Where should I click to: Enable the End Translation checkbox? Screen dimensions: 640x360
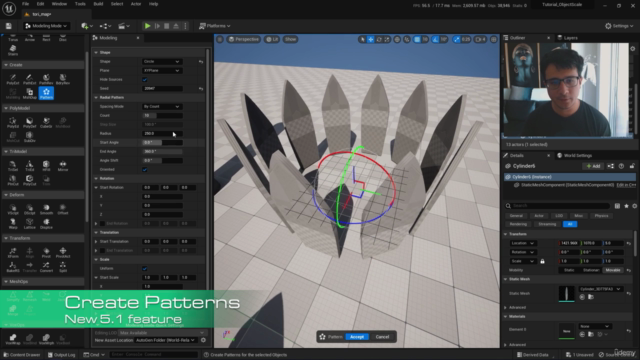[x=102, y=251]
